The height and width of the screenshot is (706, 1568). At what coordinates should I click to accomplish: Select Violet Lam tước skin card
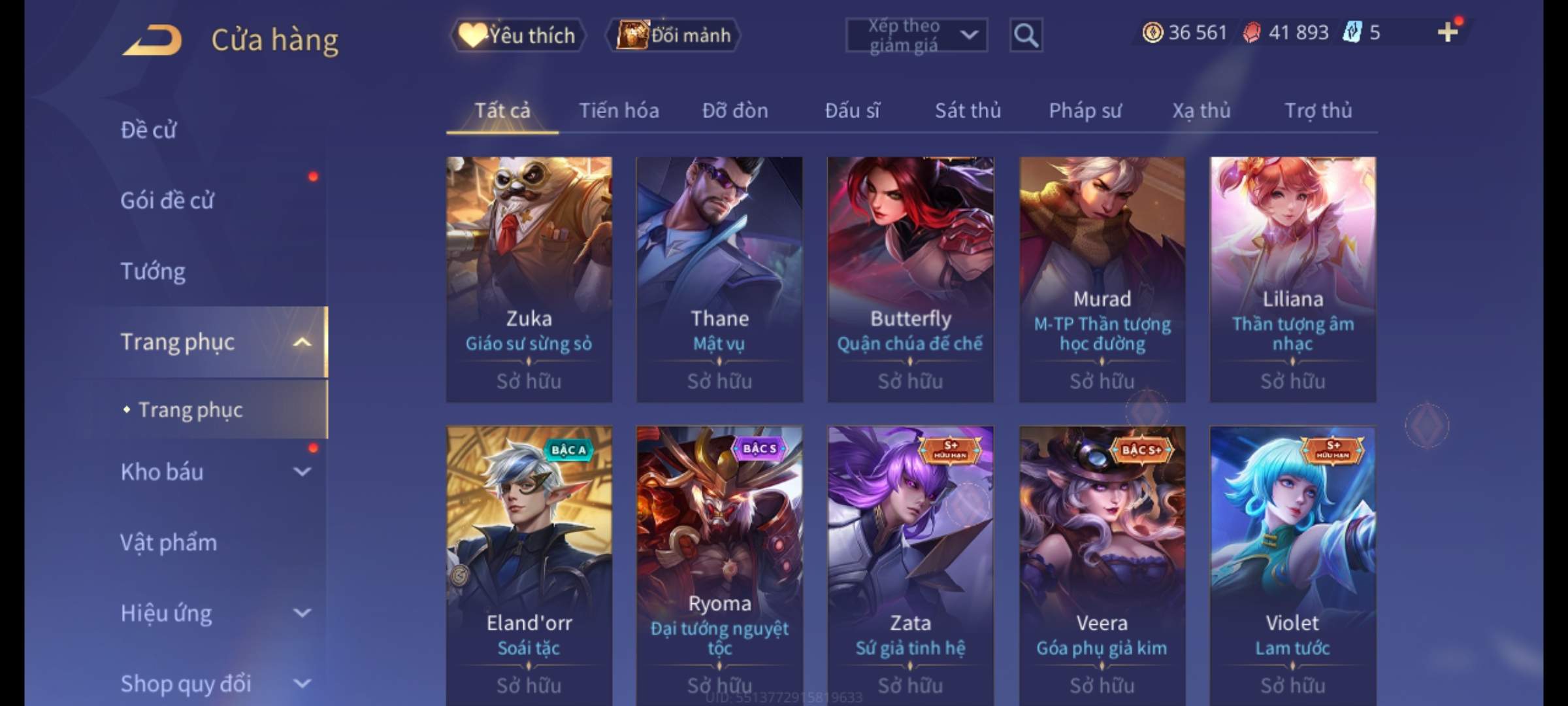(x=1292, y=566)
